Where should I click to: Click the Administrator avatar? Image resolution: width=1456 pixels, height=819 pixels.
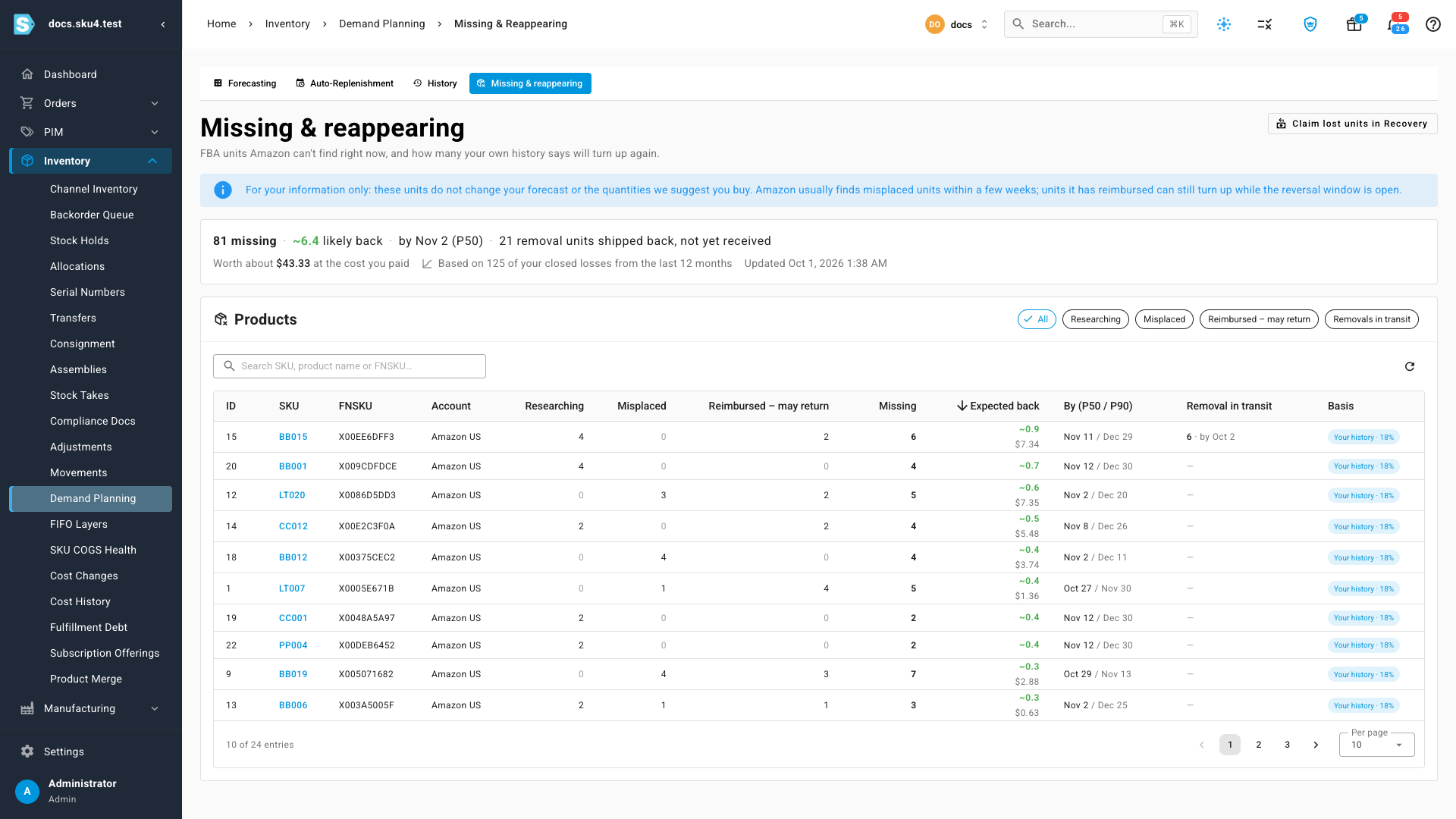pyautogui.click(x=27, y=791)
